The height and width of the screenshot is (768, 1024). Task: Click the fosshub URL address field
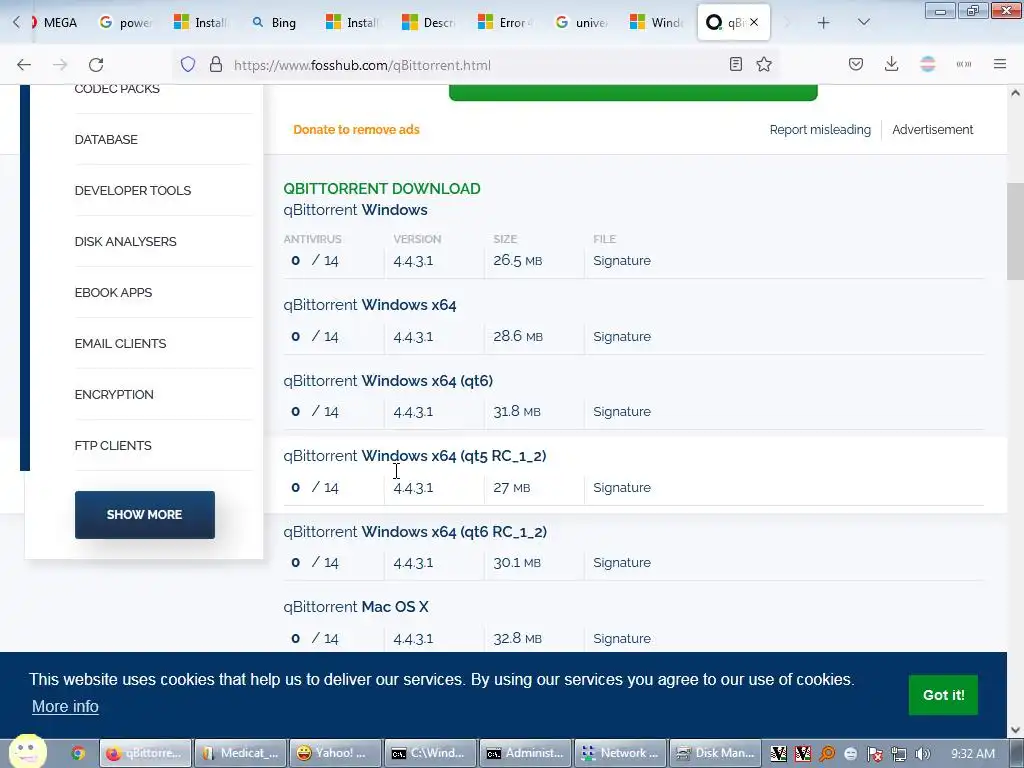[x=477, y=65]
